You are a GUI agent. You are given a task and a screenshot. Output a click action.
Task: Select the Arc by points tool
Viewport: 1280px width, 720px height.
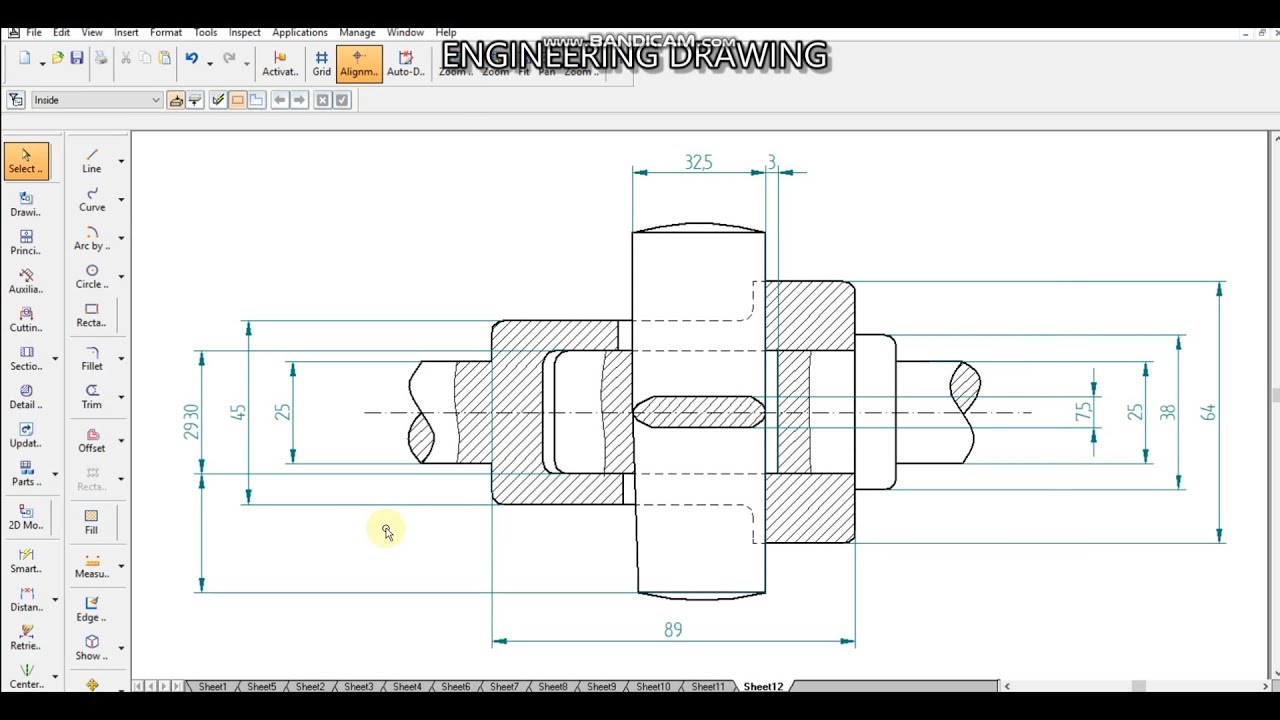click(92, 238)
